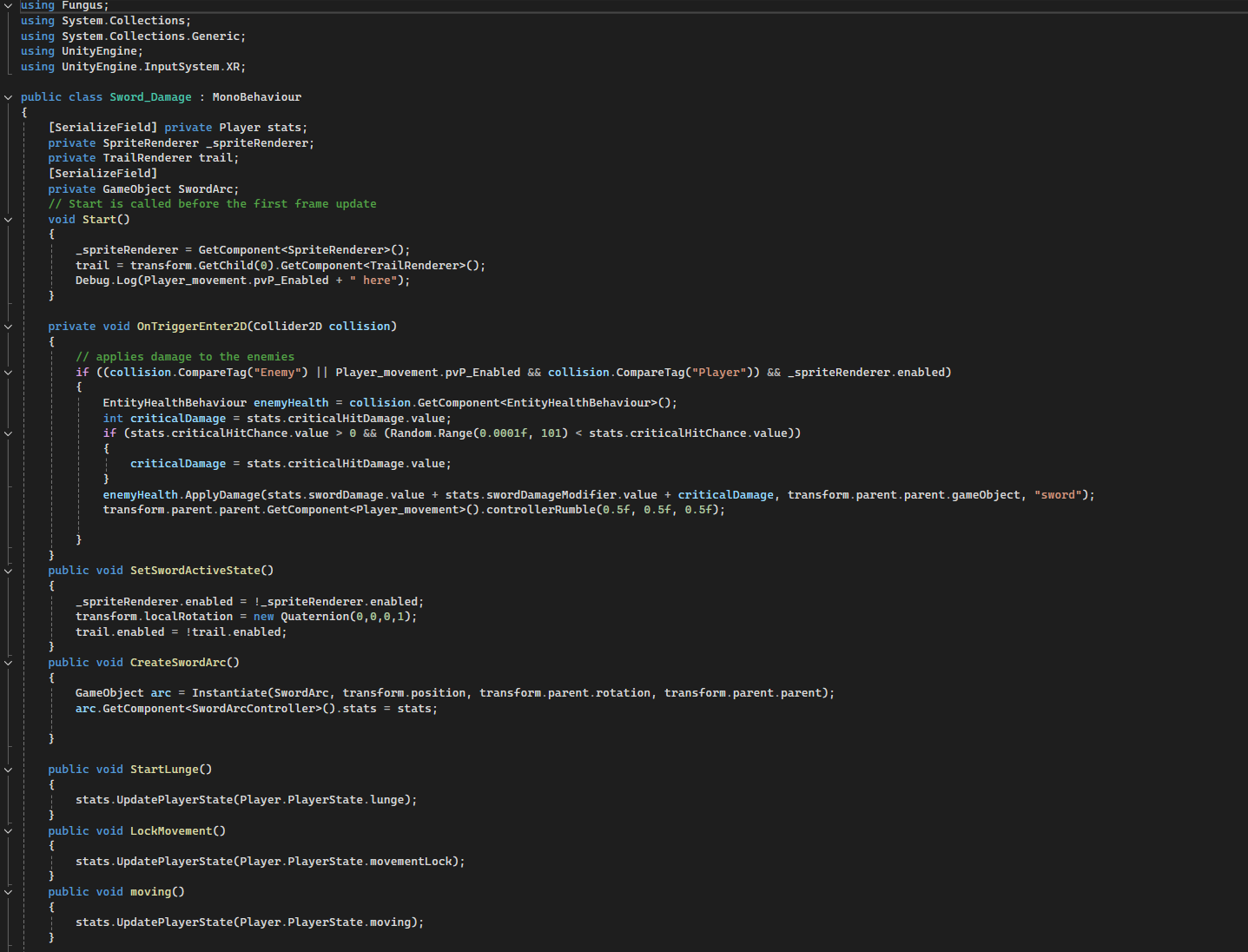The width and height of the screenshot is (1248, 952).
Task: Click the "sword" string argument
Action: [x=1057, y=494]
